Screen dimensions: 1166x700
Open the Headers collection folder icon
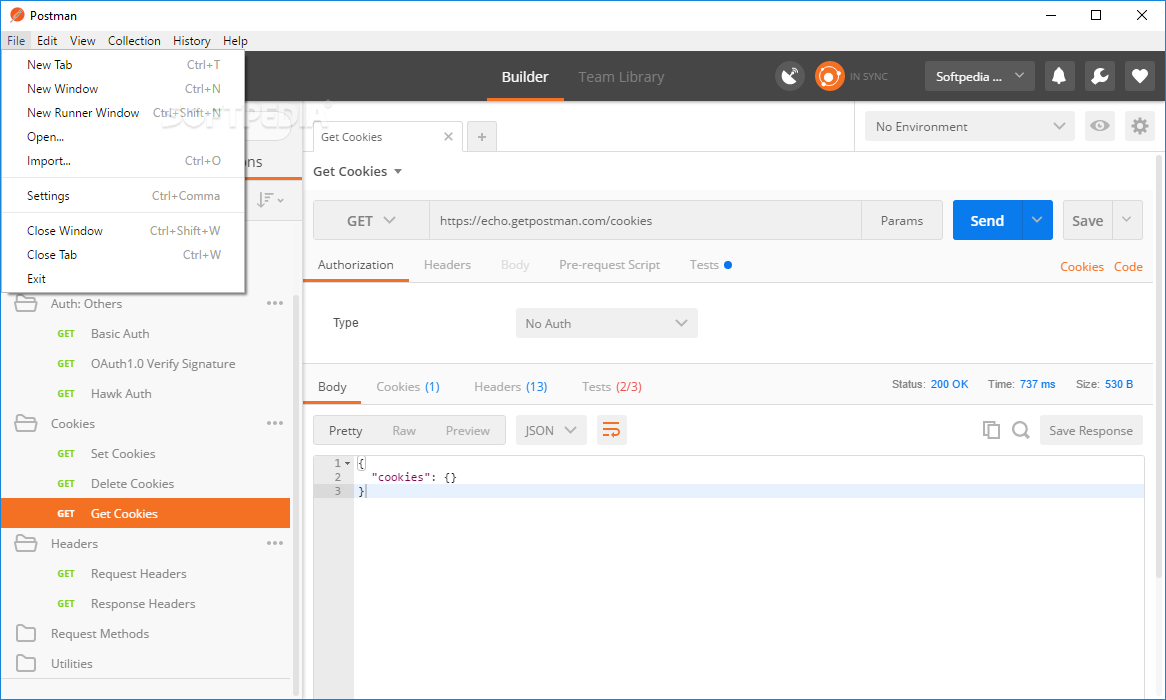(x=26, y=543)
